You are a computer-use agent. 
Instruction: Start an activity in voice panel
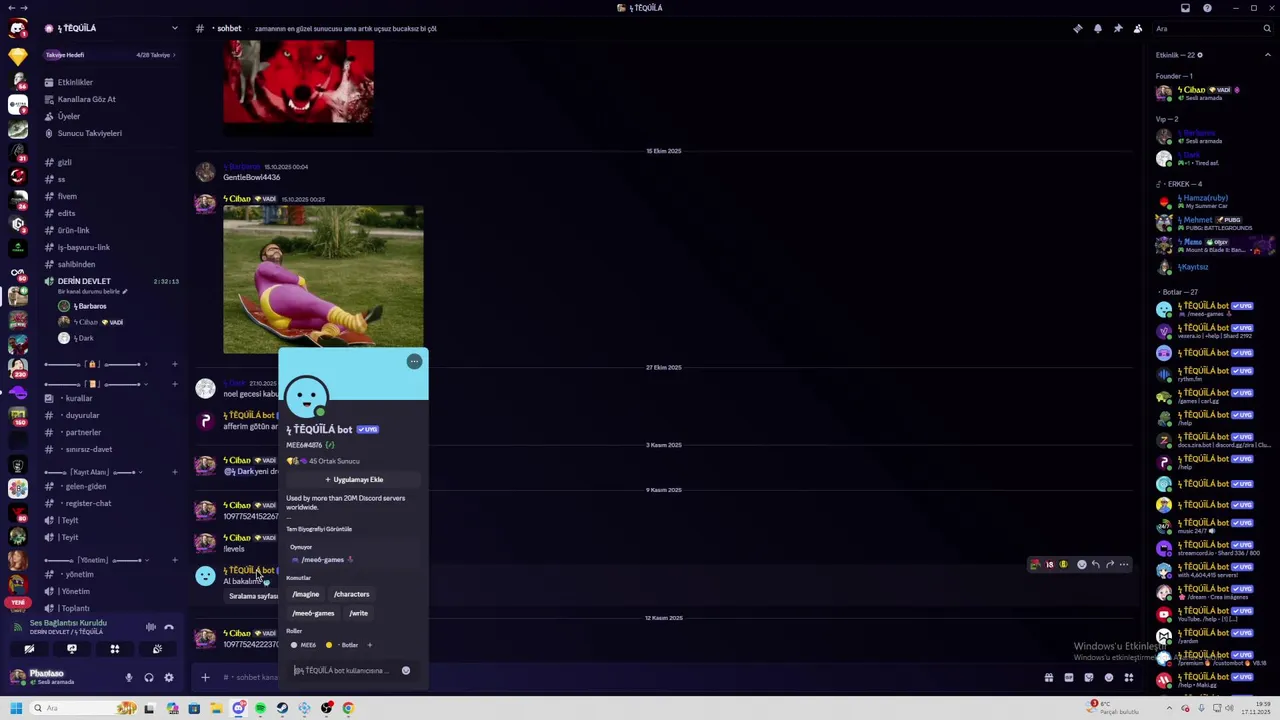click(115, 649)
